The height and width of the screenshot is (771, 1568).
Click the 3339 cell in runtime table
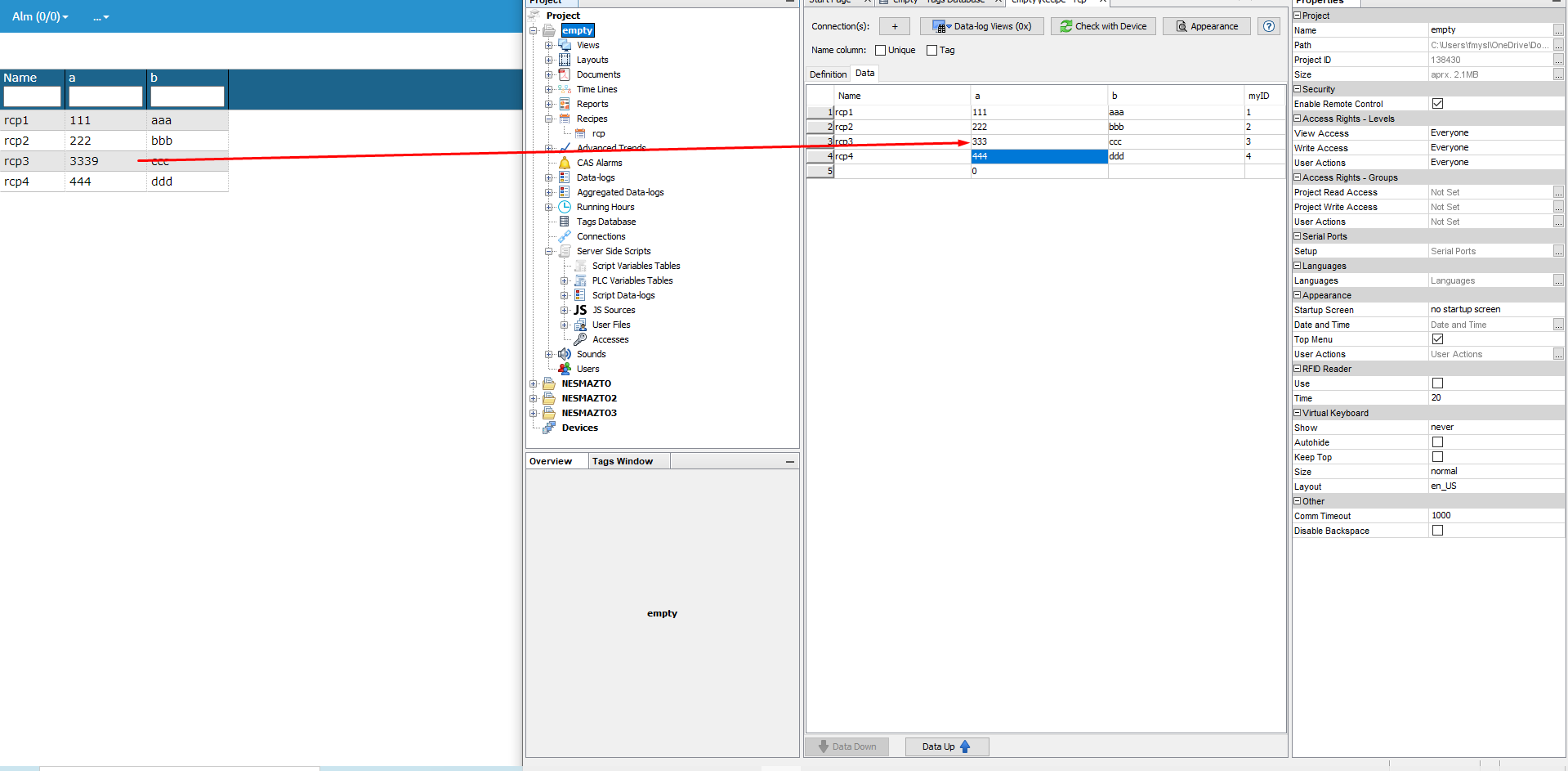(x=106, y=161)
